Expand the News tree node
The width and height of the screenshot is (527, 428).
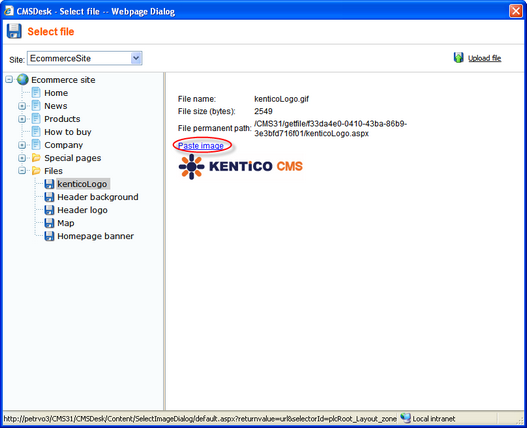point(22,106)
